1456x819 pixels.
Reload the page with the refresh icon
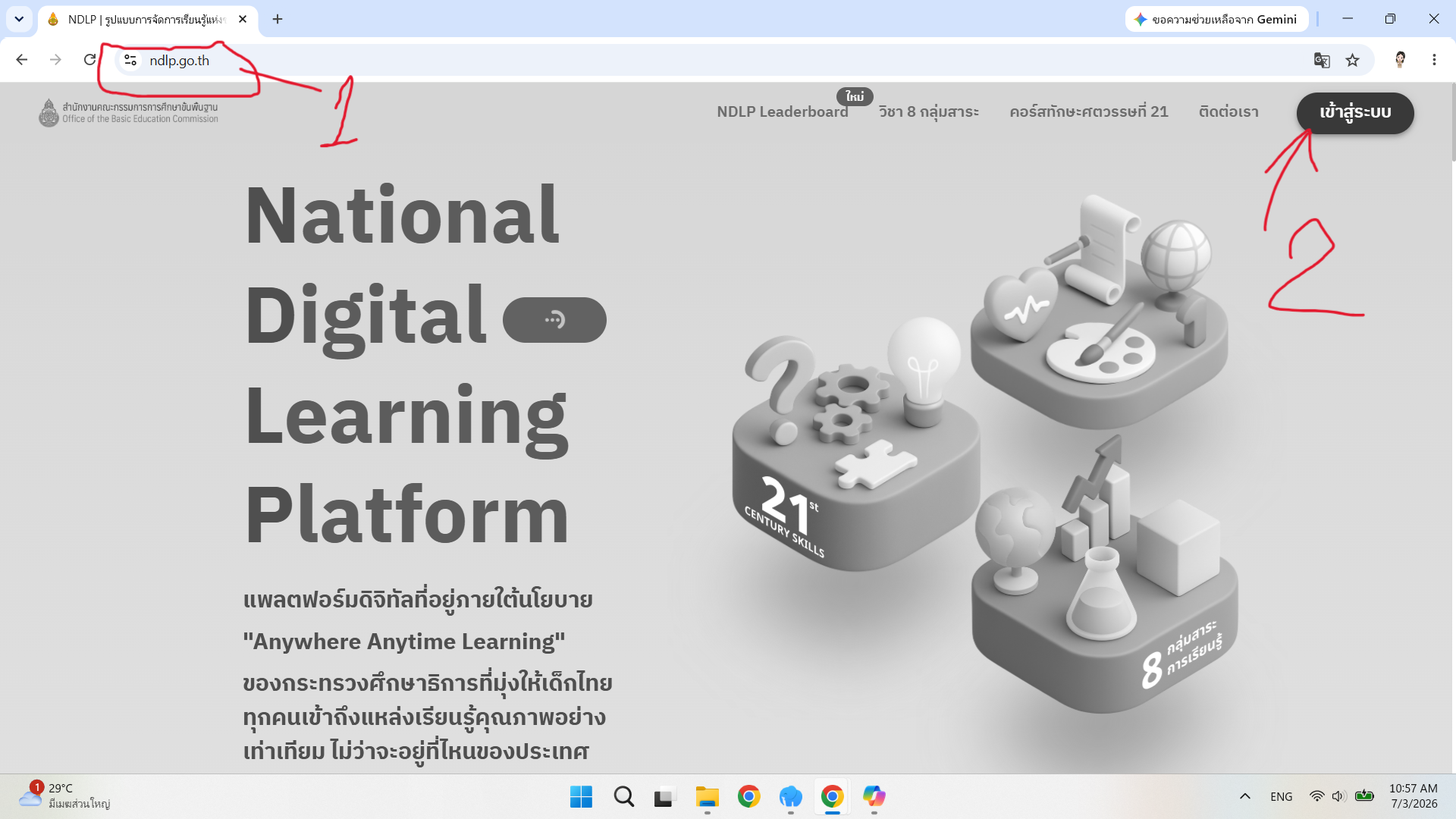pos(89,60)
